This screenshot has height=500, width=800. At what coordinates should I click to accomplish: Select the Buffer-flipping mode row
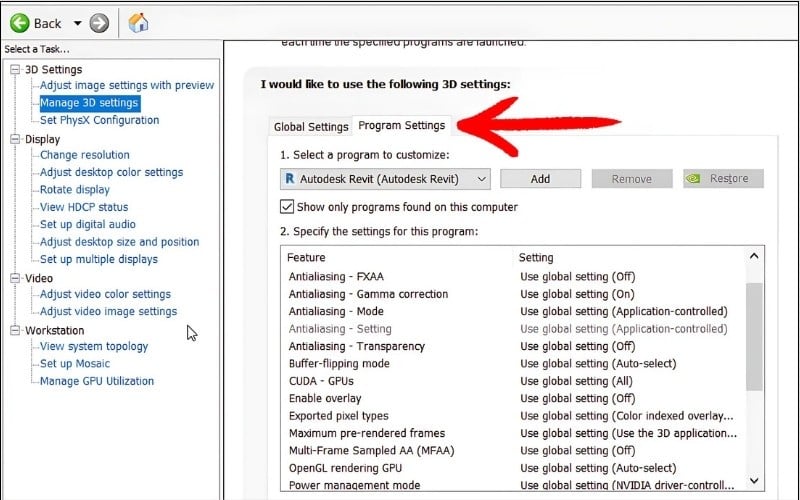pyautogui.click(x=513, y=363)
